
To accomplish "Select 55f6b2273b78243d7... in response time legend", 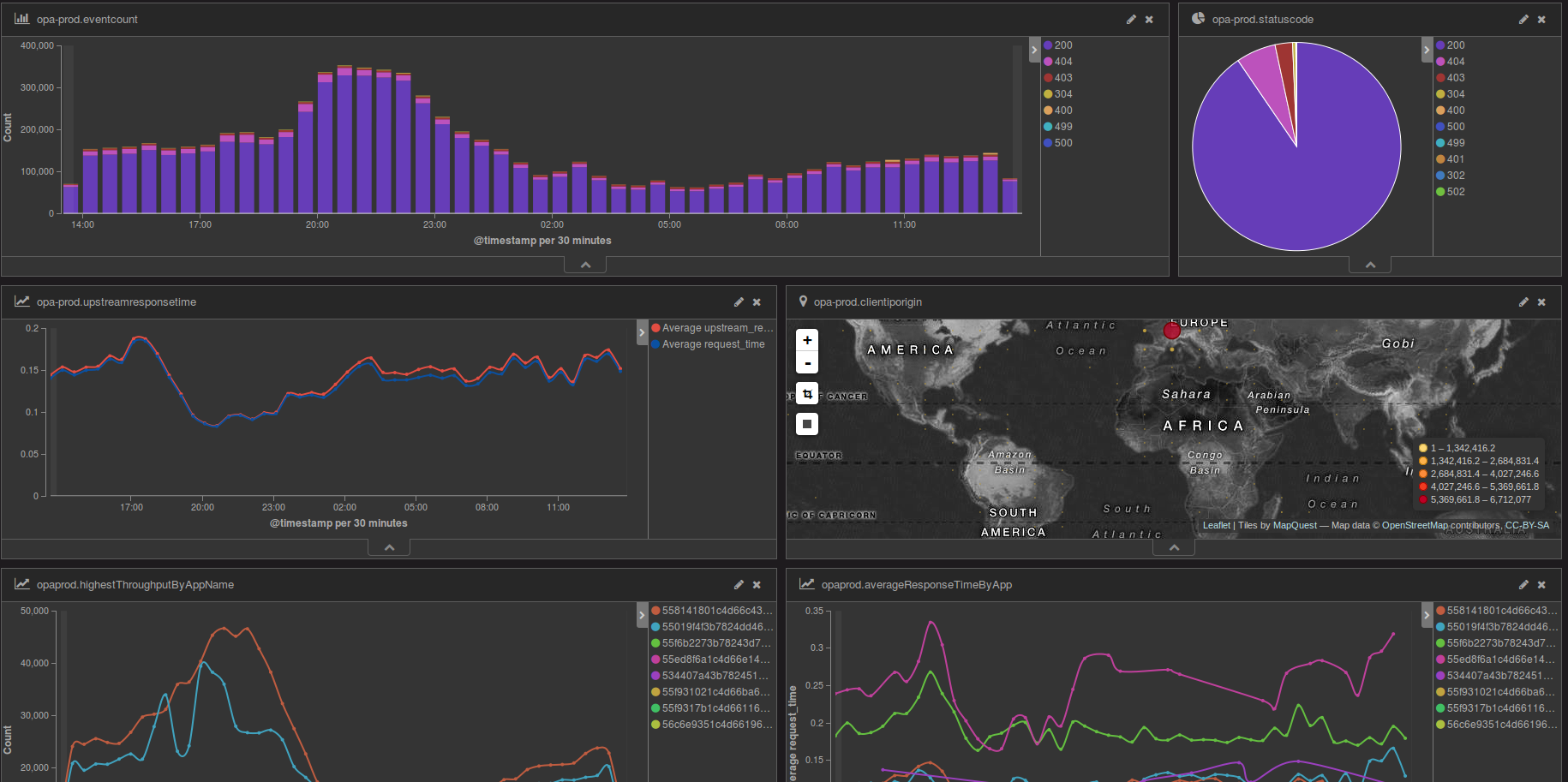I will (x=1497, y=643).
